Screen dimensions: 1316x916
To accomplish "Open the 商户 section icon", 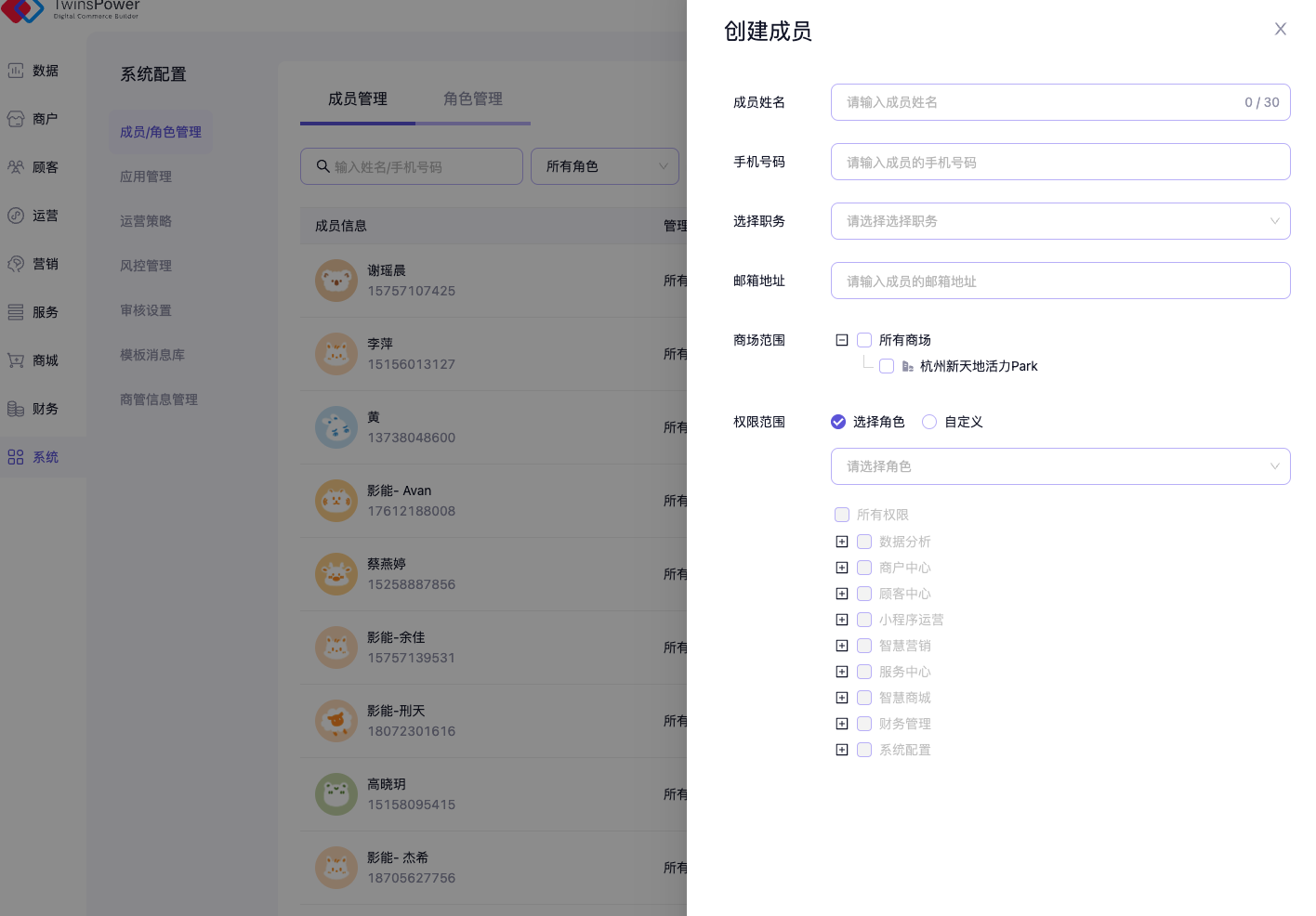I will click(16, 119).
